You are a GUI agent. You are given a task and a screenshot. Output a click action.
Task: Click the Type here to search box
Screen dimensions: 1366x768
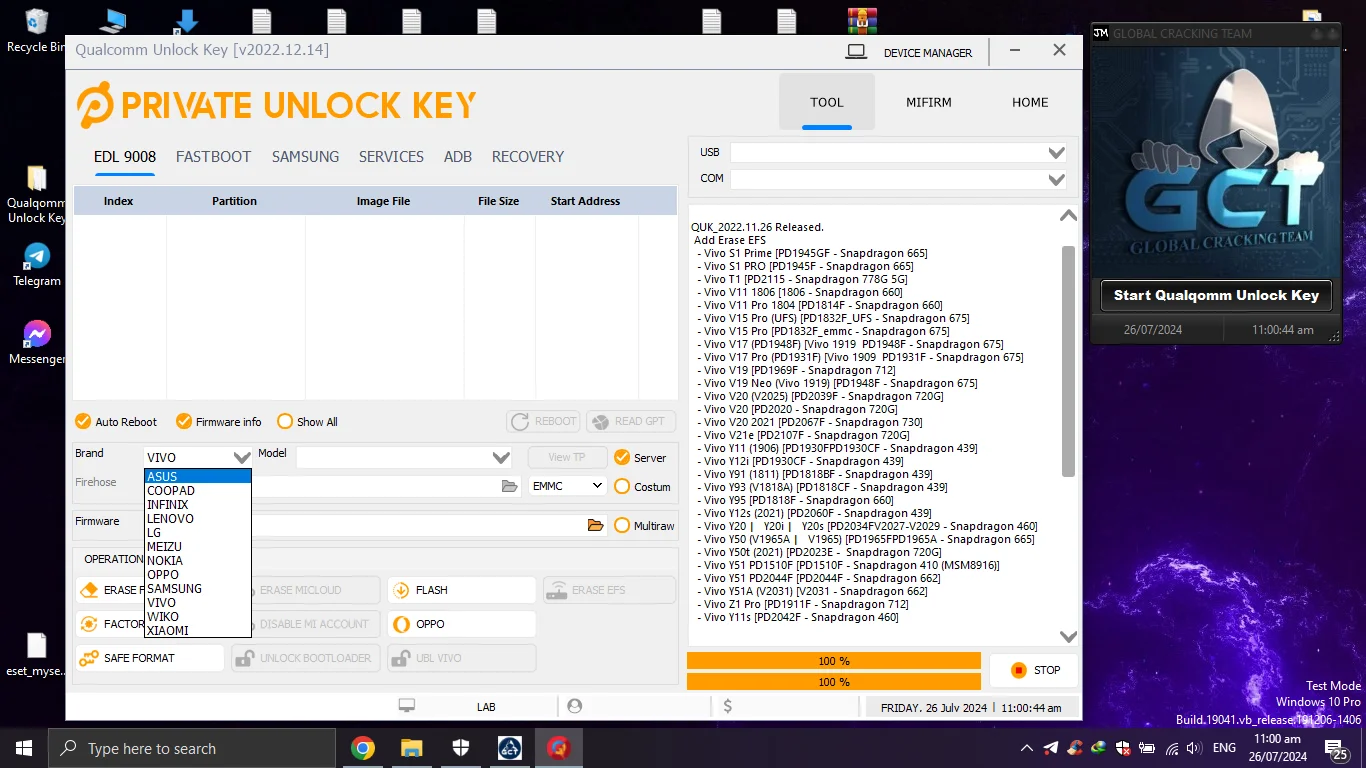tap(192, 748)
